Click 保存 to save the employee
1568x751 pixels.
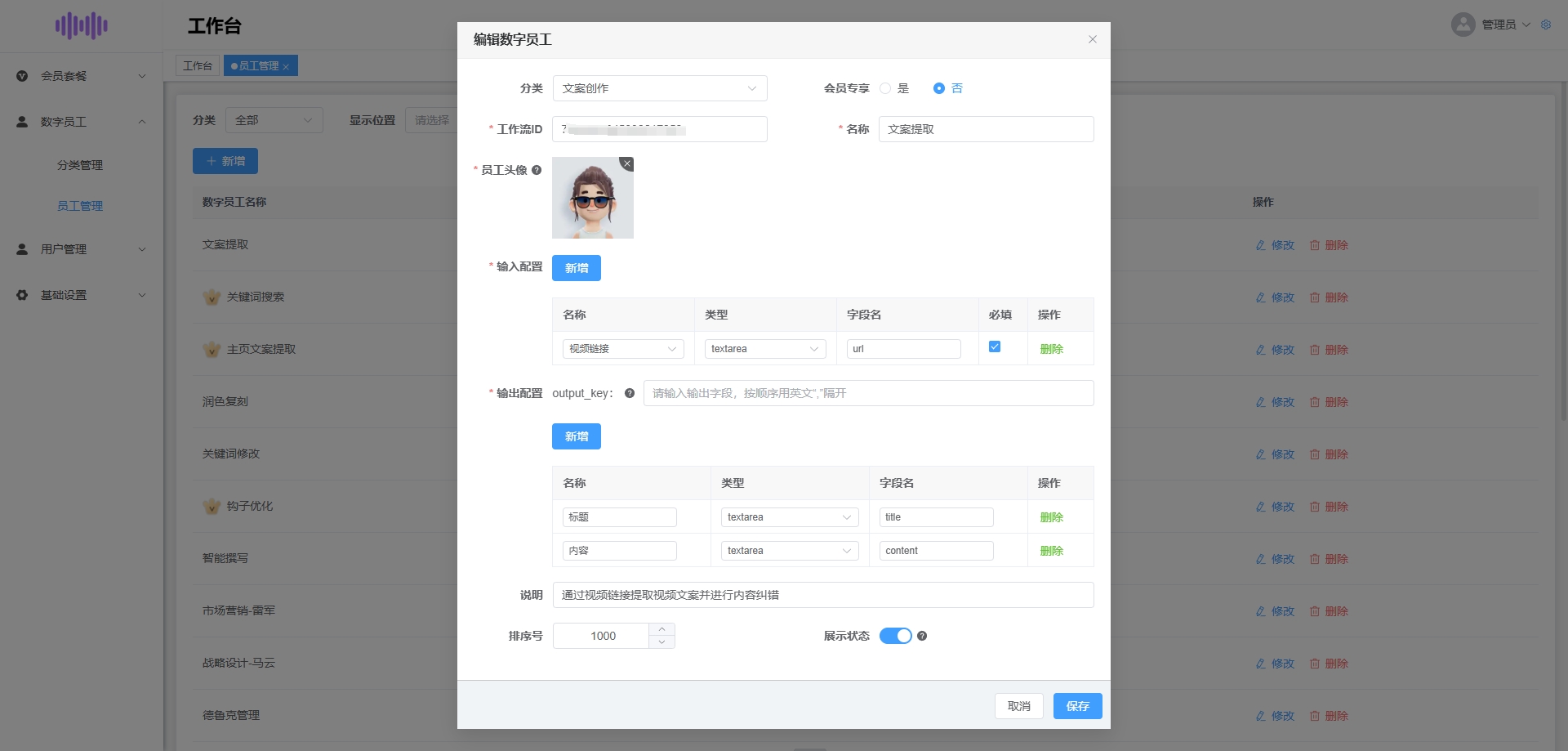(1078, 706)
